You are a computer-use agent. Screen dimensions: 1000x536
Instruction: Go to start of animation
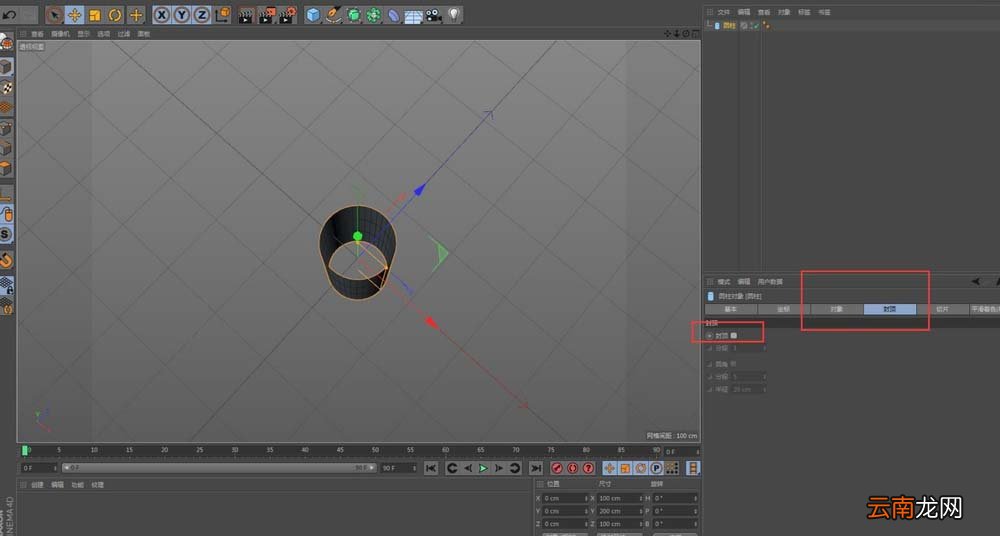pos(431,468)
